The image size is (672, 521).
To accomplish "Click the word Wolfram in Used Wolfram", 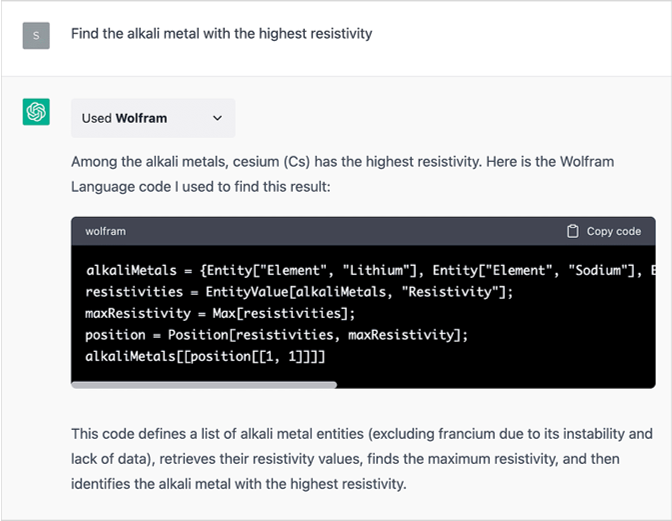I will pyautogui.click(x=141, y=118).
